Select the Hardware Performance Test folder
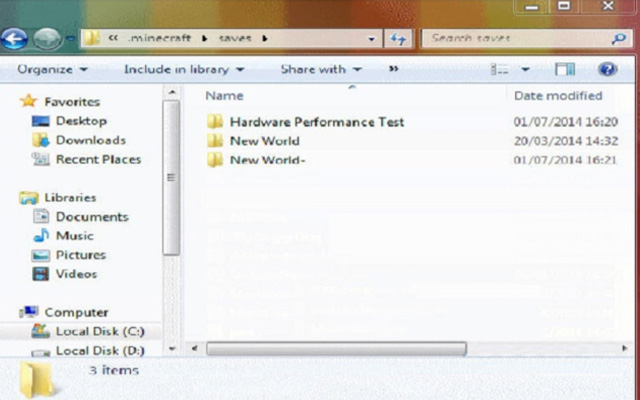640x400 pixels. coord(316,122)
